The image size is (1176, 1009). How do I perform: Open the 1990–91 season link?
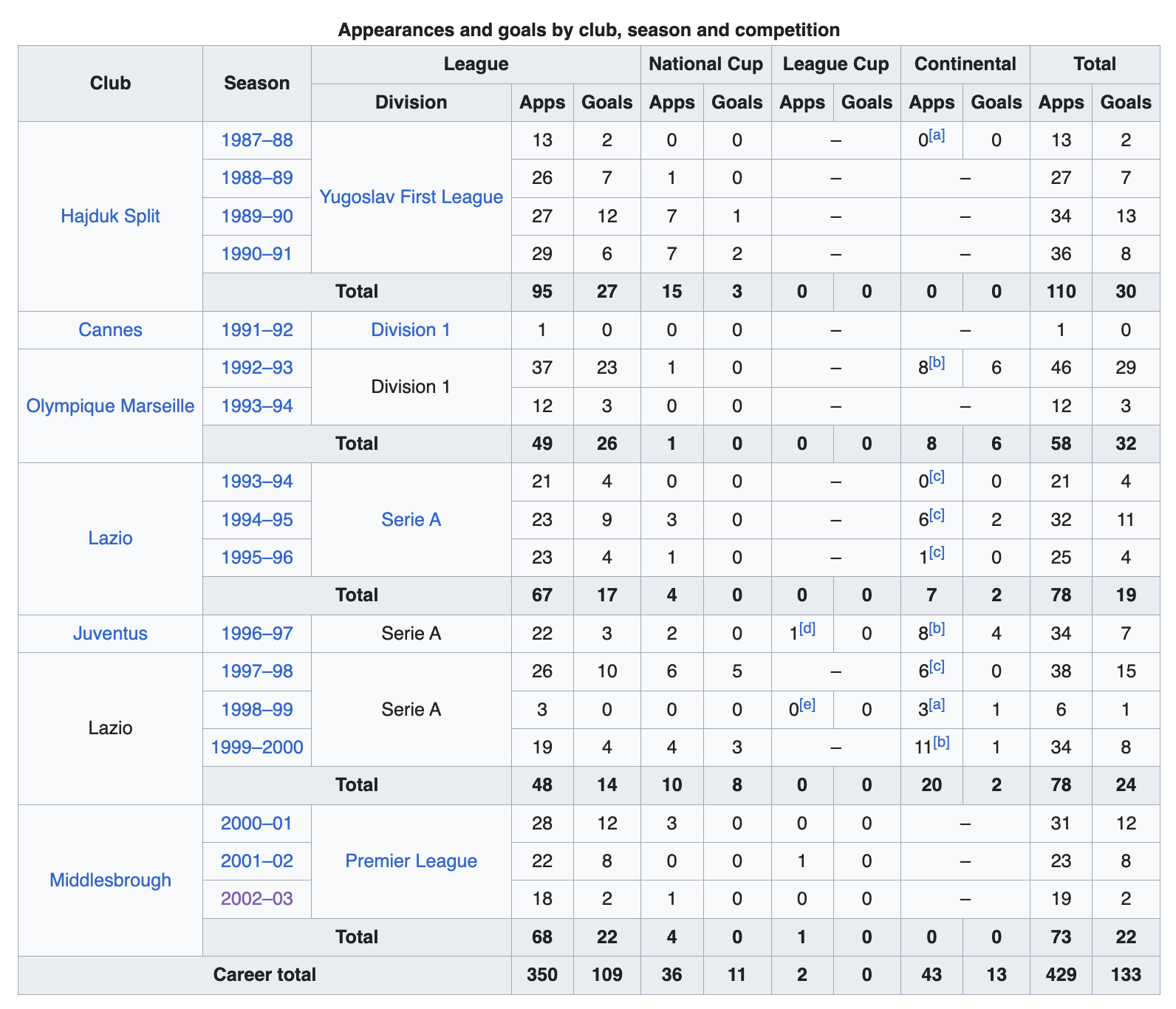[257, 254]
